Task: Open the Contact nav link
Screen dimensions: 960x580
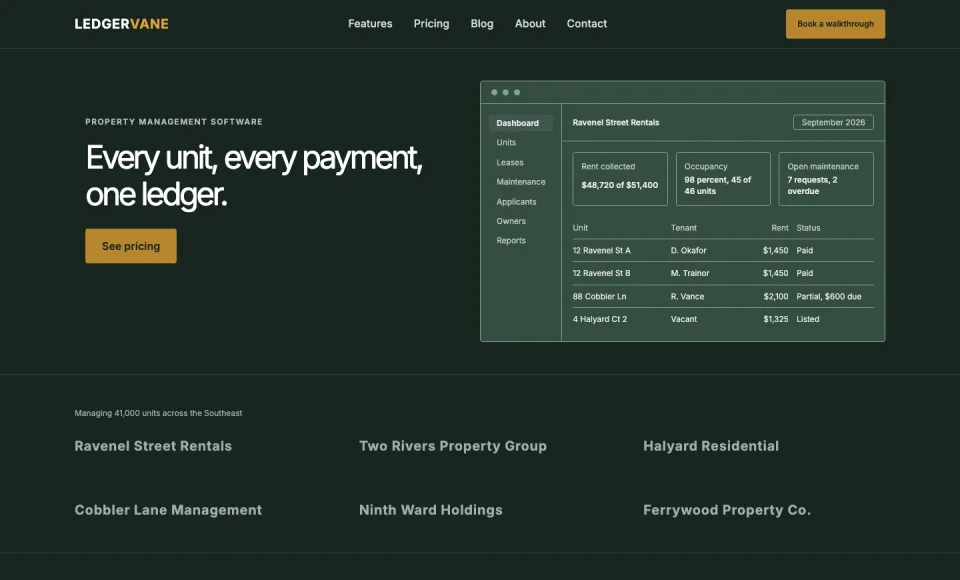Action: [587, 24]
